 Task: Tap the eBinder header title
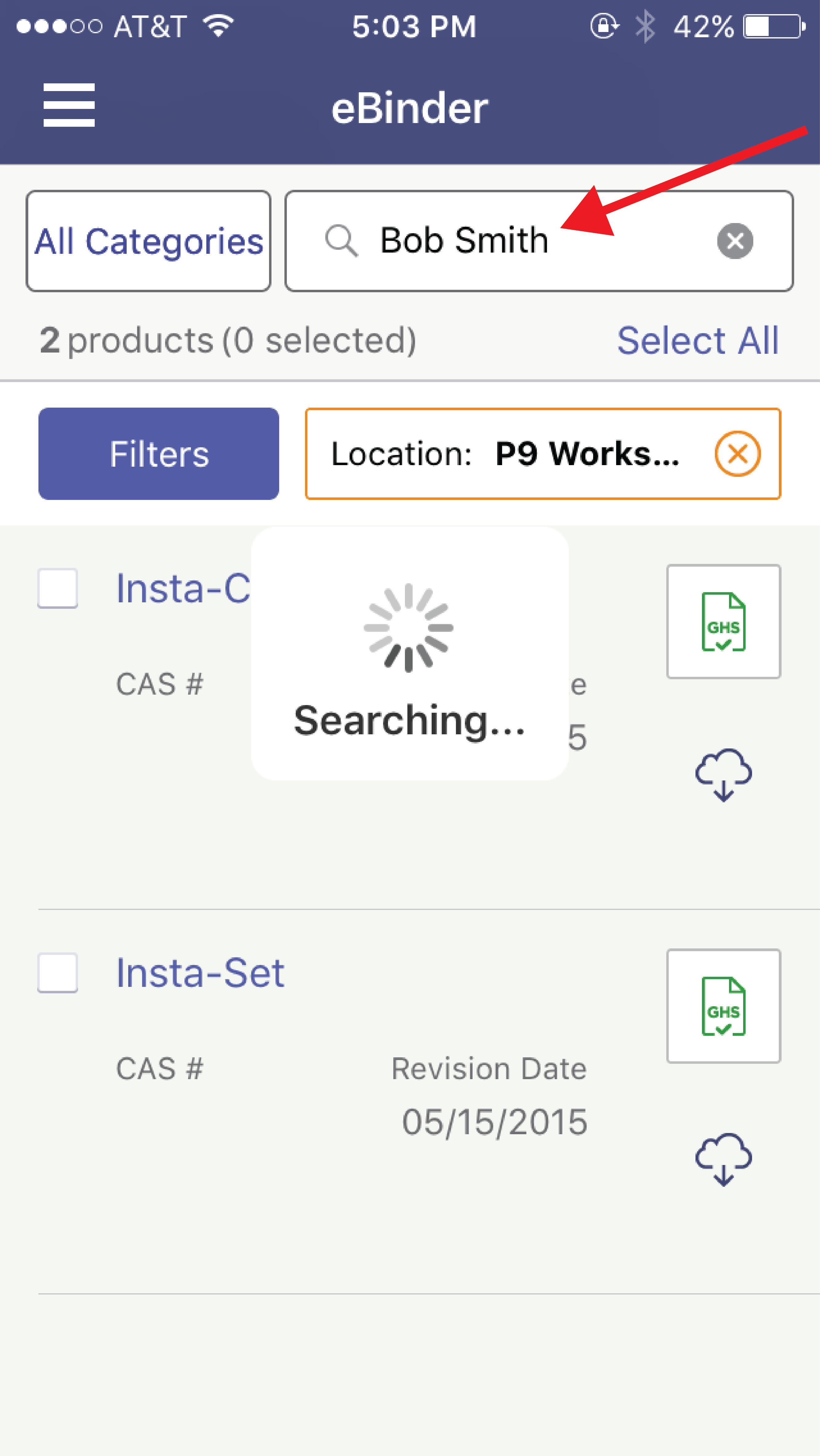pyautogui.click(x=410, y=108)
